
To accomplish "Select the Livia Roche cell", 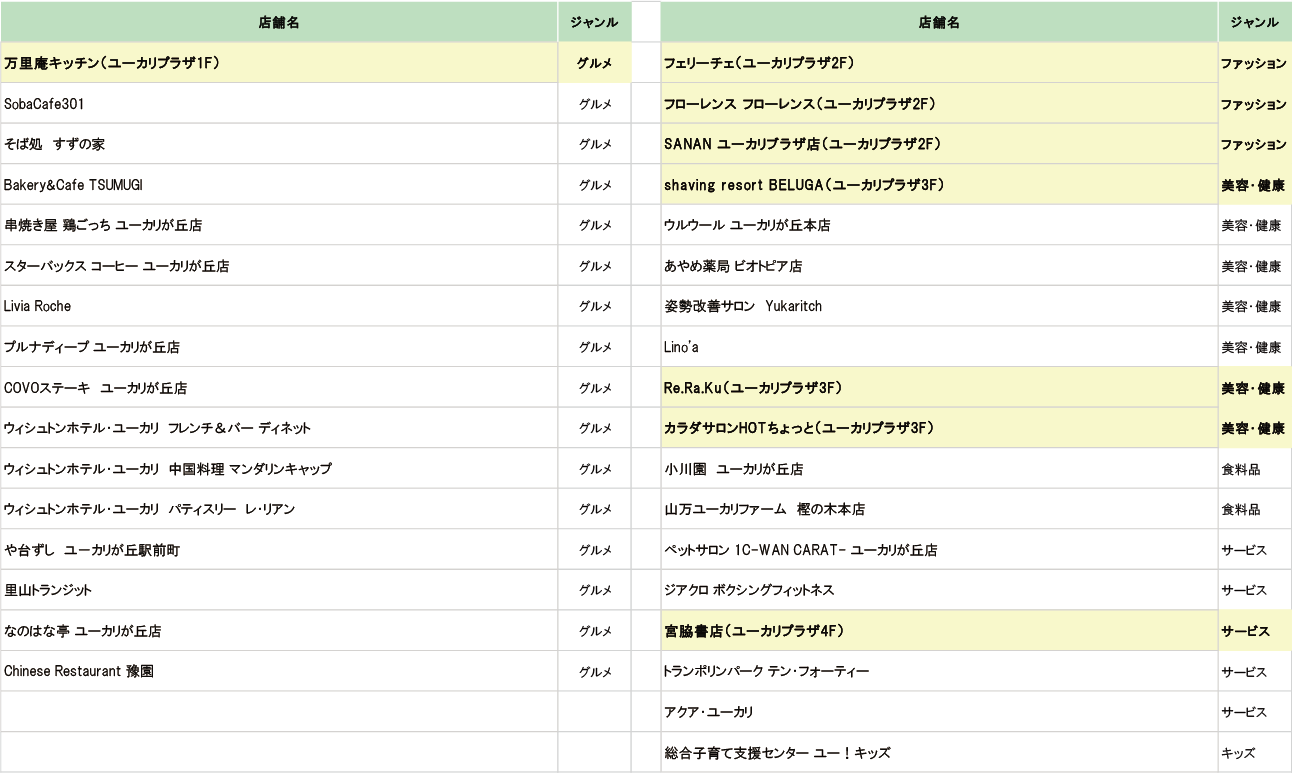I will pos(279,306).
